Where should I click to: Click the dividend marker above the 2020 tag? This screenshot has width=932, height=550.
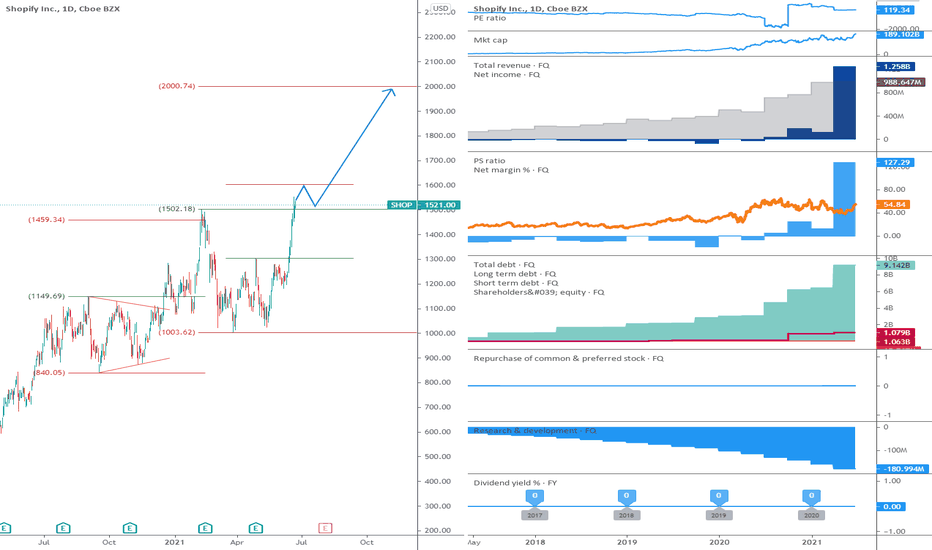click(x=811, y=497)
